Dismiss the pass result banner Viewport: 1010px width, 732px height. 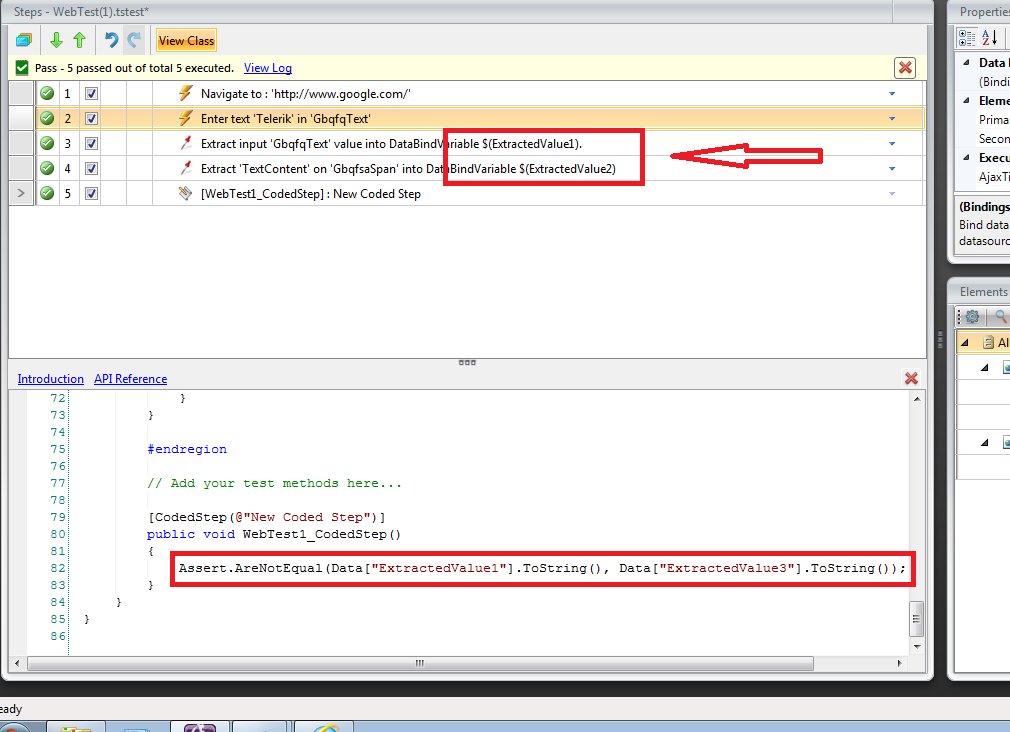tap(905, 68)
